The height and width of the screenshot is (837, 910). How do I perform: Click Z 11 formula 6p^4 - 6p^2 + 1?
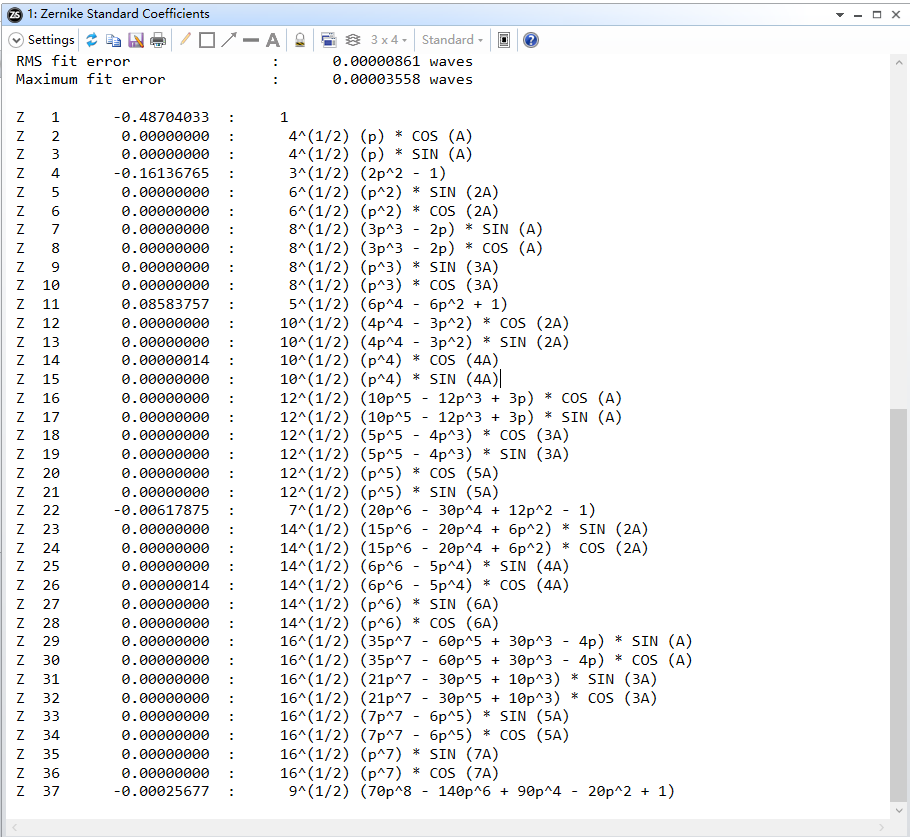pyautogui.click(x=398, y=304)
